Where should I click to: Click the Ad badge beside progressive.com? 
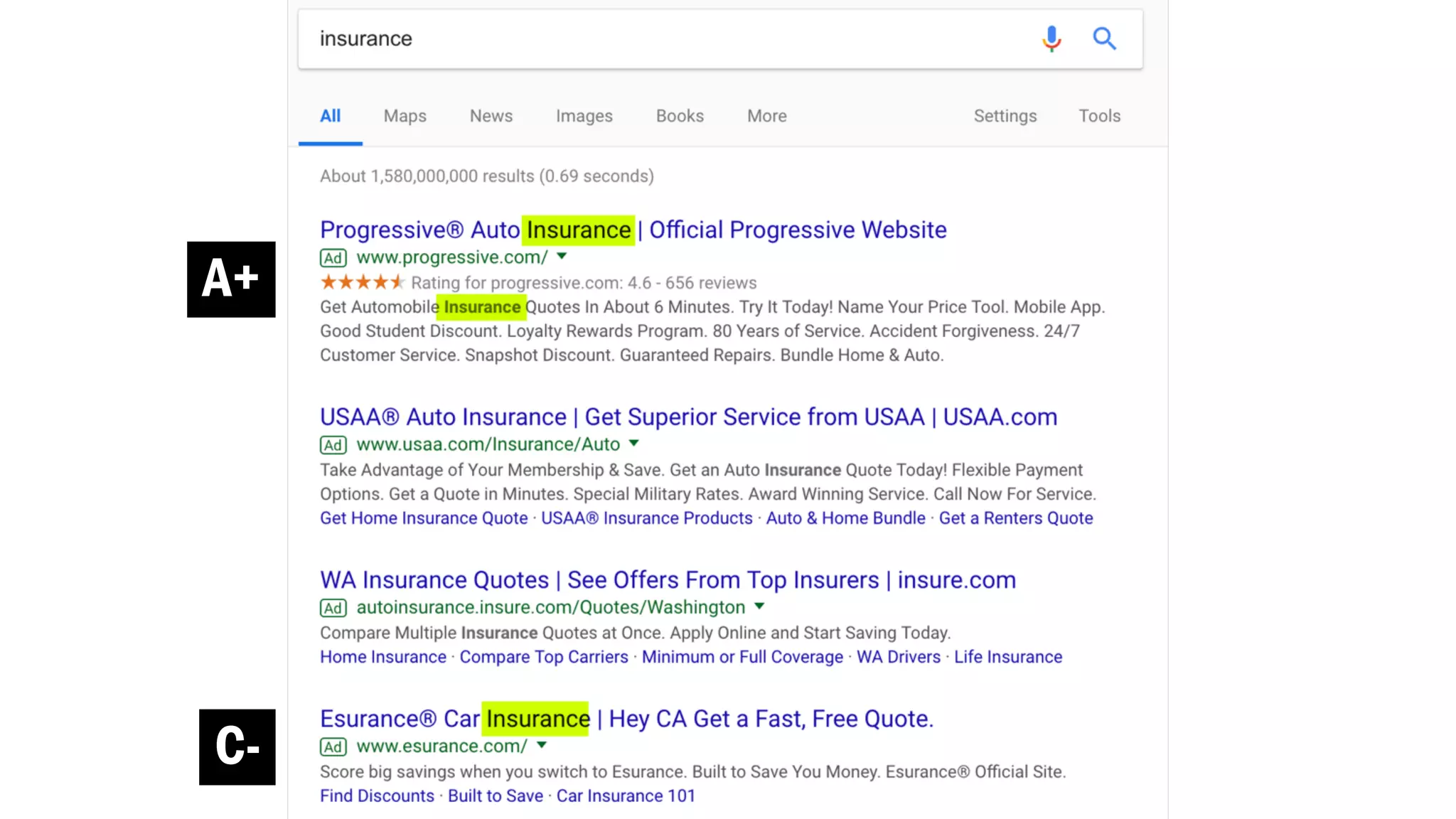pos(333,258)
